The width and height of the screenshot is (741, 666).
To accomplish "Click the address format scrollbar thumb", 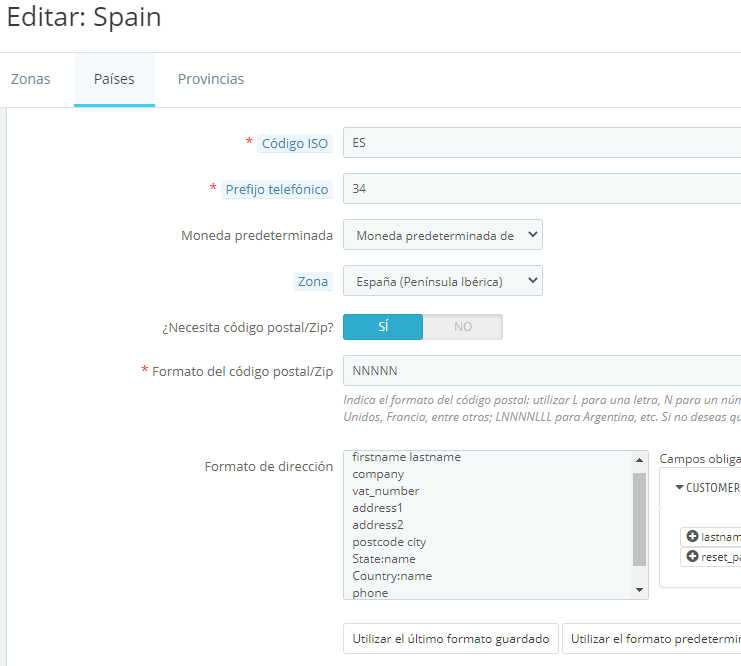I will [639, 519].
